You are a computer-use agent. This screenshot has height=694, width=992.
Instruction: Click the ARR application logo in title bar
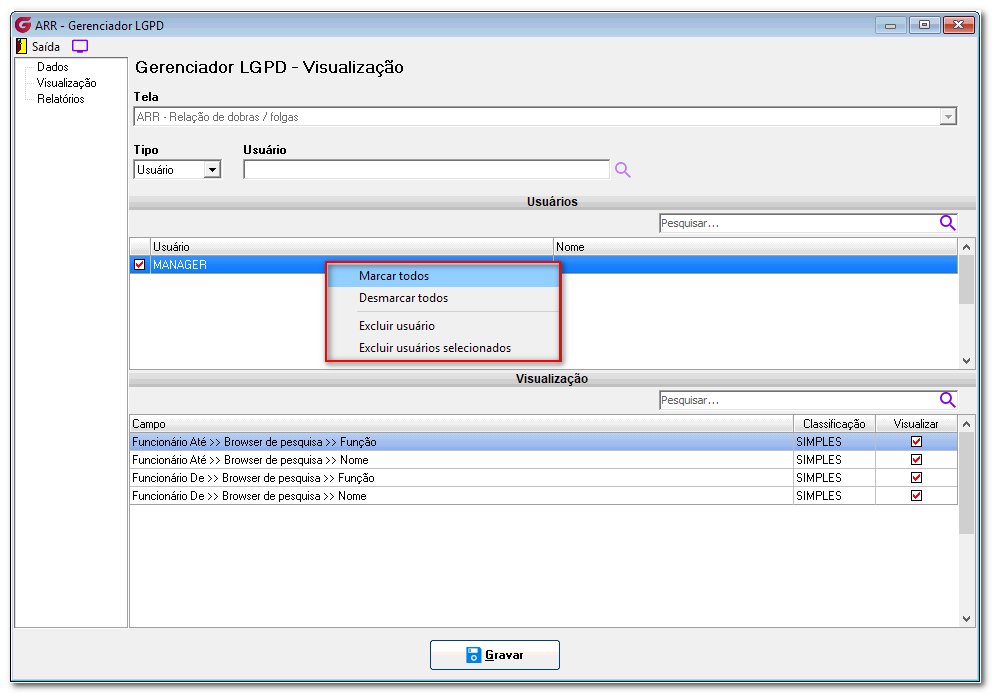(x=23, y=25)
